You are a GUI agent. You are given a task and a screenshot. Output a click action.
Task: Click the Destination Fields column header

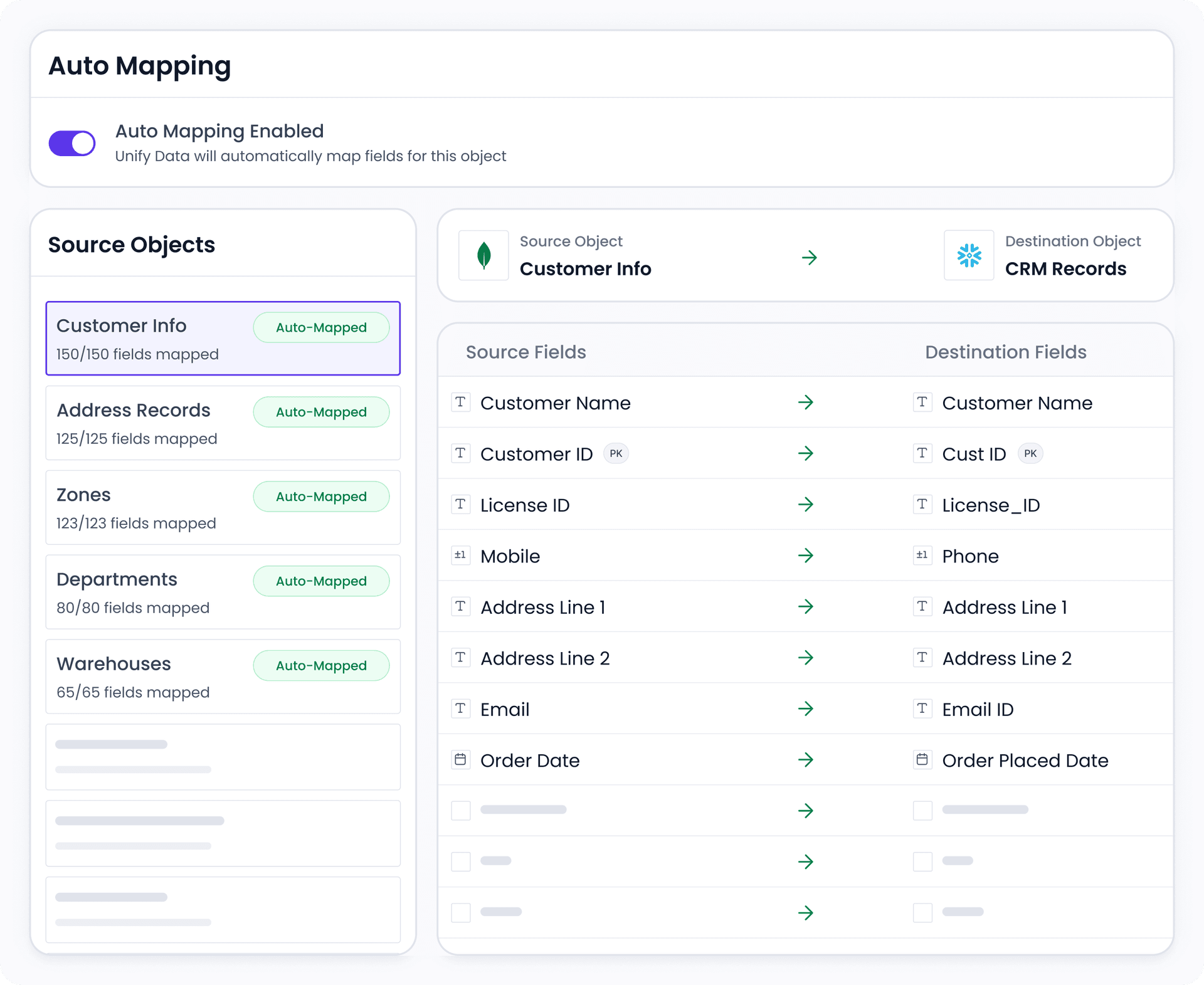pyautogui.click(x=1005, y=352)
